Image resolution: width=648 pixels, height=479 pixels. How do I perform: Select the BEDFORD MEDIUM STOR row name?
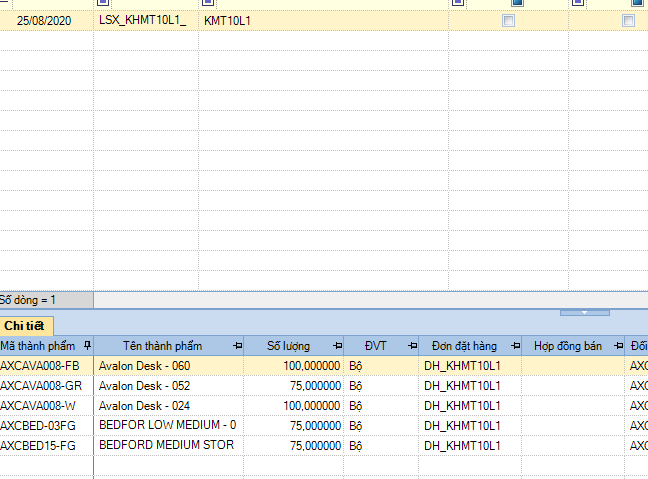[166, 445]
